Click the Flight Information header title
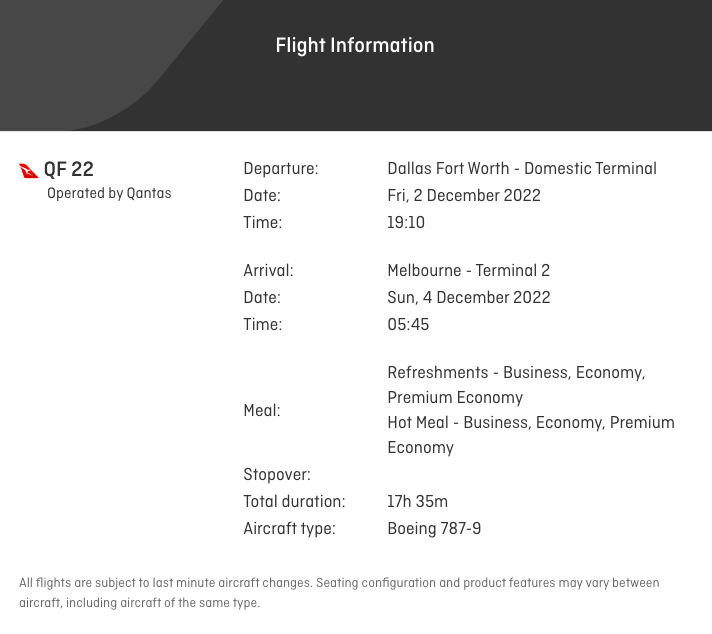The image size is (712, 634). pyautogui.click(x=355, y=45)
